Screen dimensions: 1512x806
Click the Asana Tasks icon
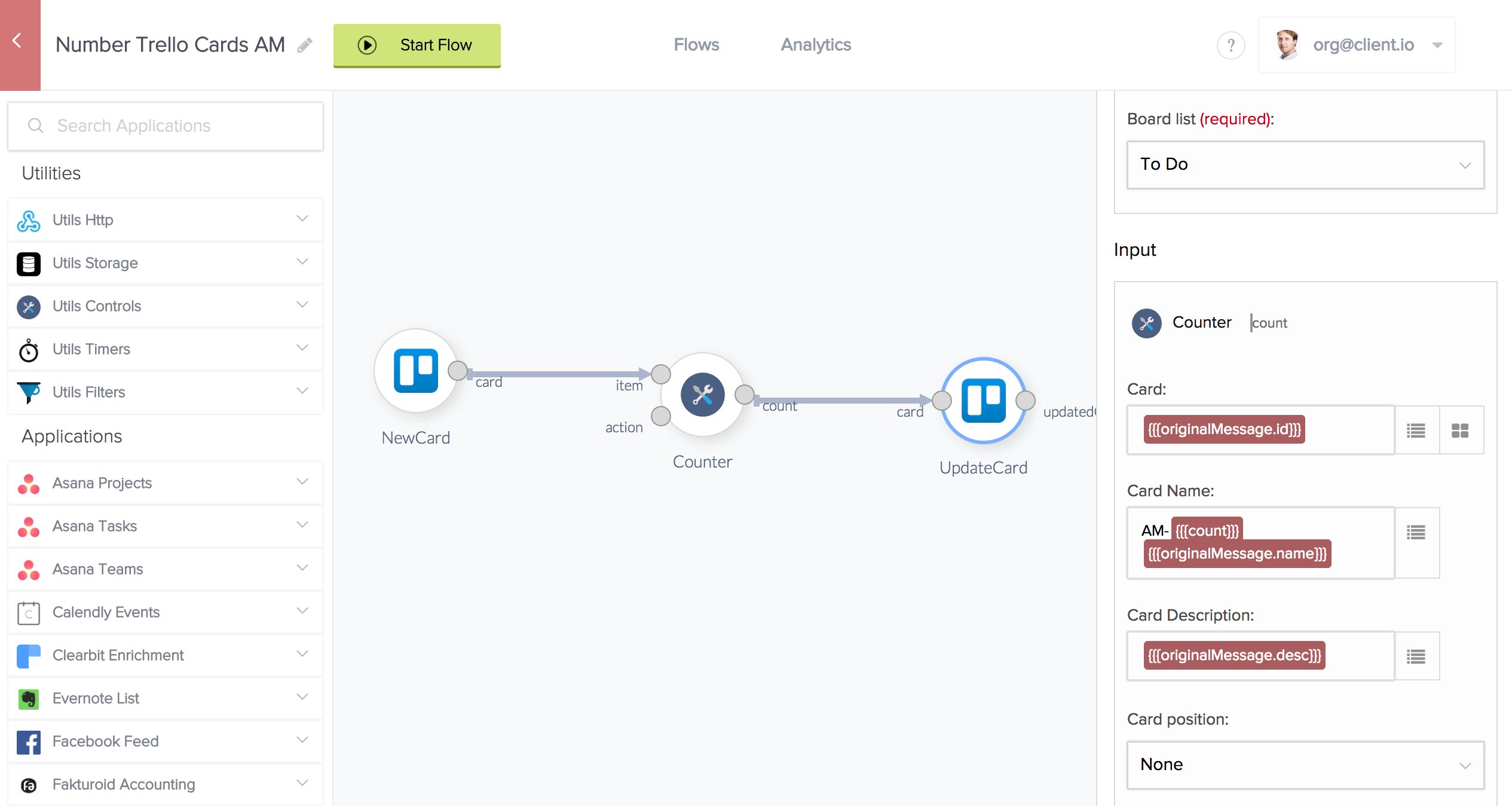tap(29, 527)
